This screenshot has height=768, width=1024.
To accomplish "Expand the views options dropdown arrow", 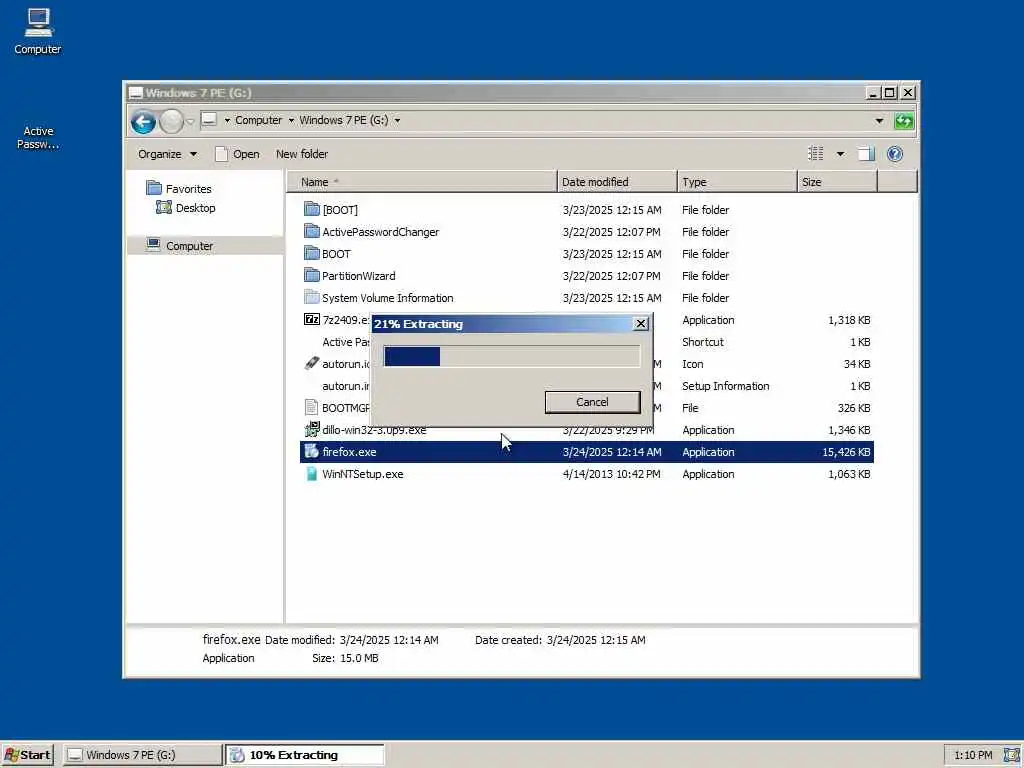I will 840,154.
